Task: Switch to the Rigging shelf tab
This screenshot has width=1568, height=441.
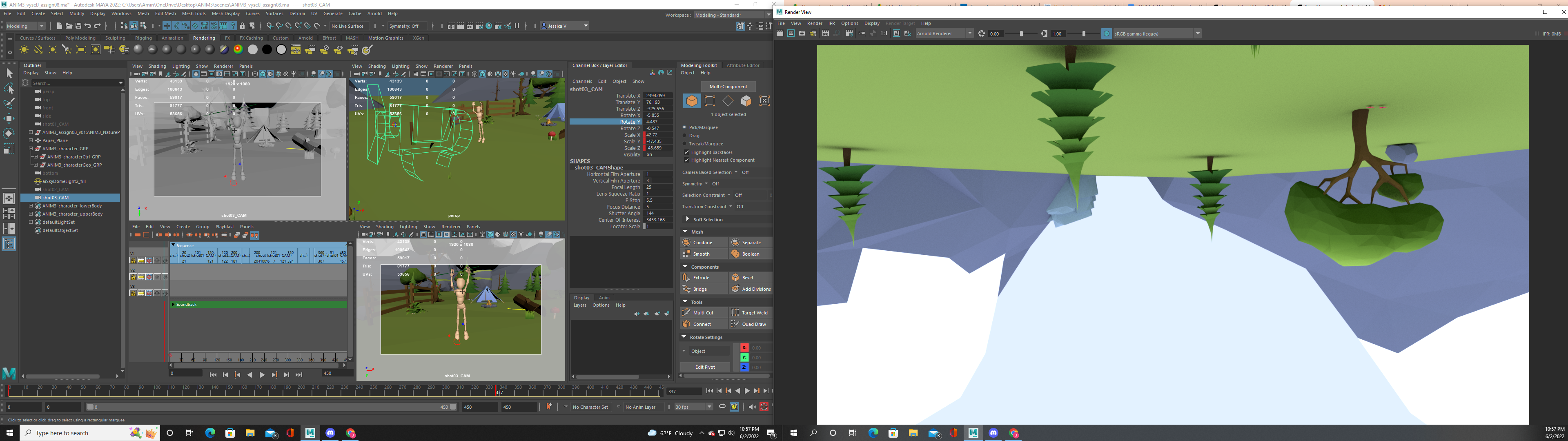Action: 144,38
